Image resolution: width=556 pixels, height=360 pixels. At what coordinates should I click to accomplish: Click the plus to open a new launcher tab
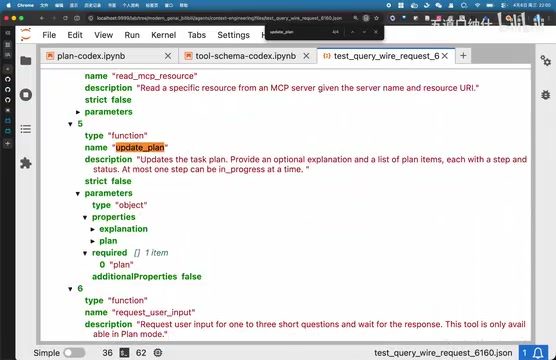[463, 56]
